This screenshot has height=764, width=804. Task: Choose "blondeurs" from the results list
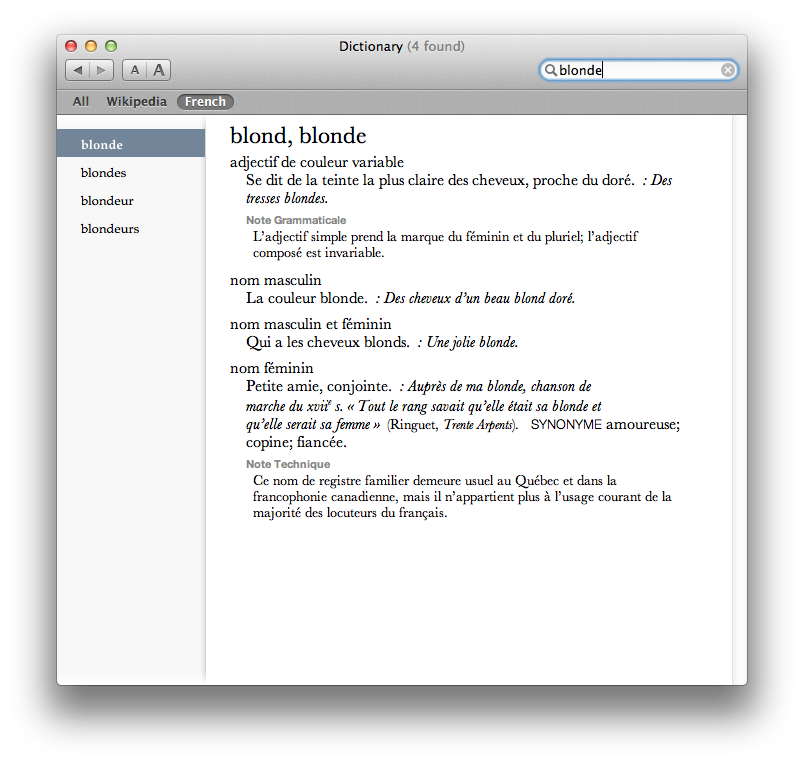(x=110, y=229)
